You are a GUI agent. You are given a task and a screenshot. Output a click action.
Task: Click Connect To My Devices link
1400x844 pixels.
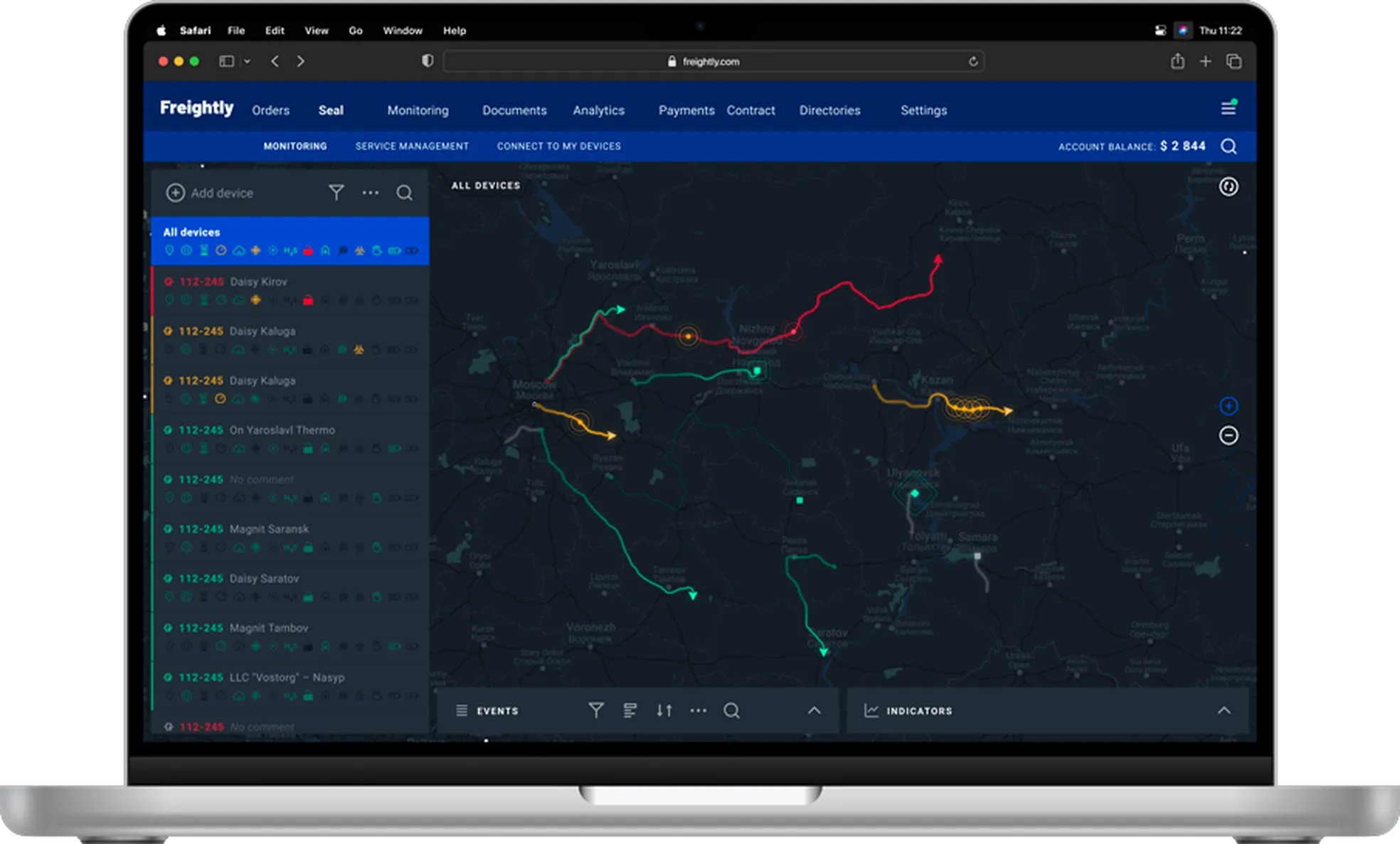tap(558, 146)
